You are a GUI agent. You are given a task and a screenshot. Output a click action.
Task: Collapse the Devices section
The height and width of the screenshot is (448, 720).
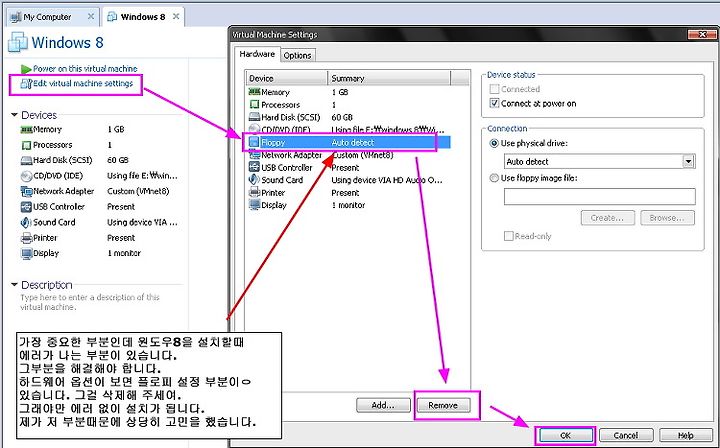(x=14, y=115)
